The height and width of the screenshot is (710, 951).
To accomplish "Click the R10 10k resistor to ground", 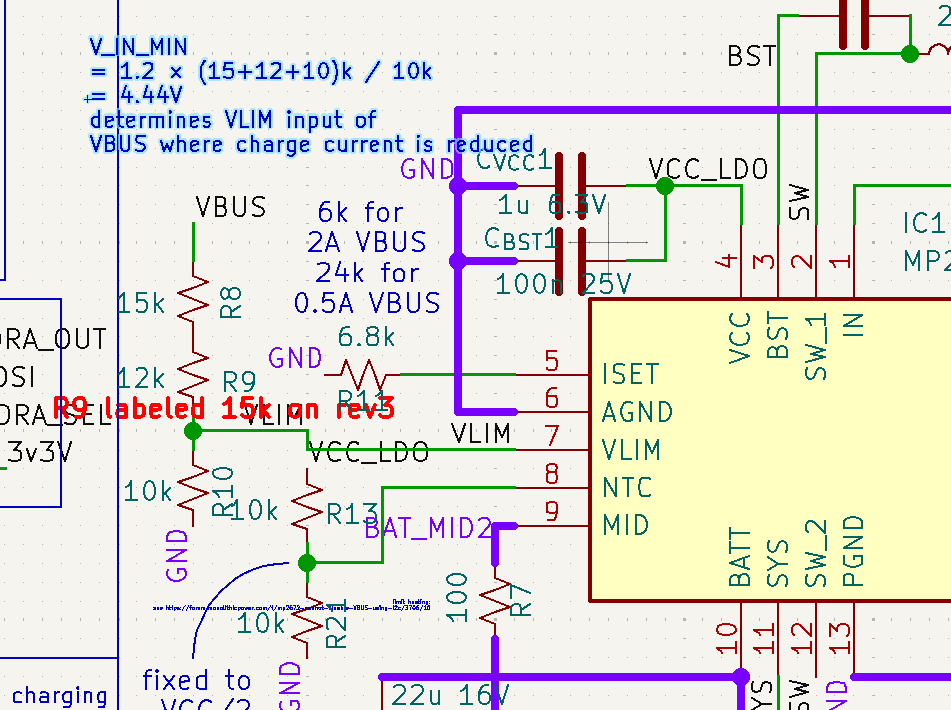I will [x=193, y=490].
